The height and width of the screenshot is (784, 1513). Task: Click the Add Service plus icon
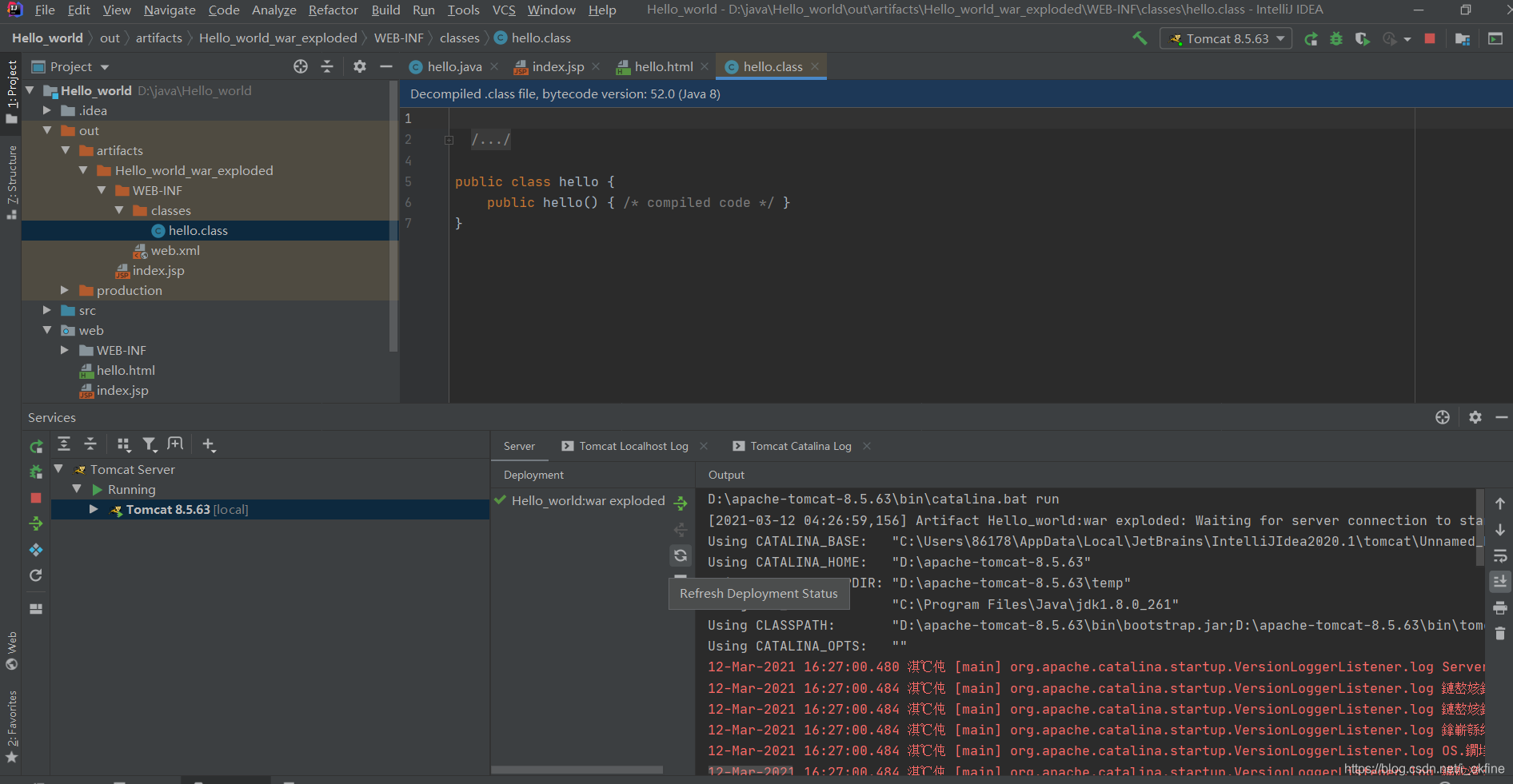click(209, 444)
